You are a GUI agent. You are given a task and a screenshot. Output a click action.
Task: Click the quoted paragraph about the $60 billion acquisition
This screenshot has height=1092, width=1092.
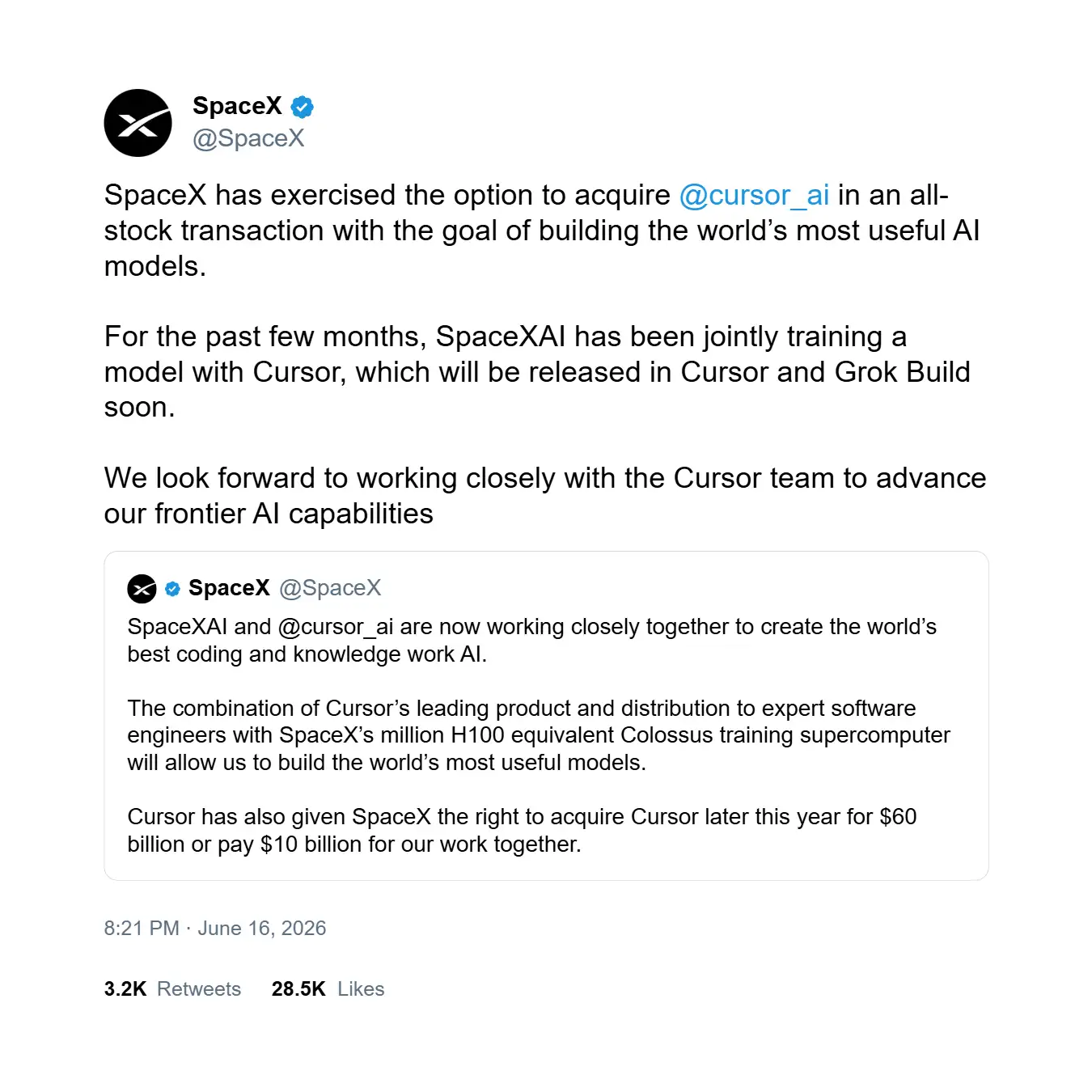click(522, 831)
